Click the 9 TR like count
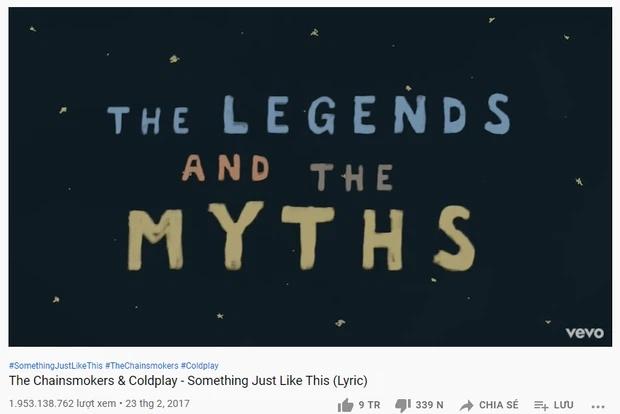This screenshot has width=620, height=414. (369, 405)
